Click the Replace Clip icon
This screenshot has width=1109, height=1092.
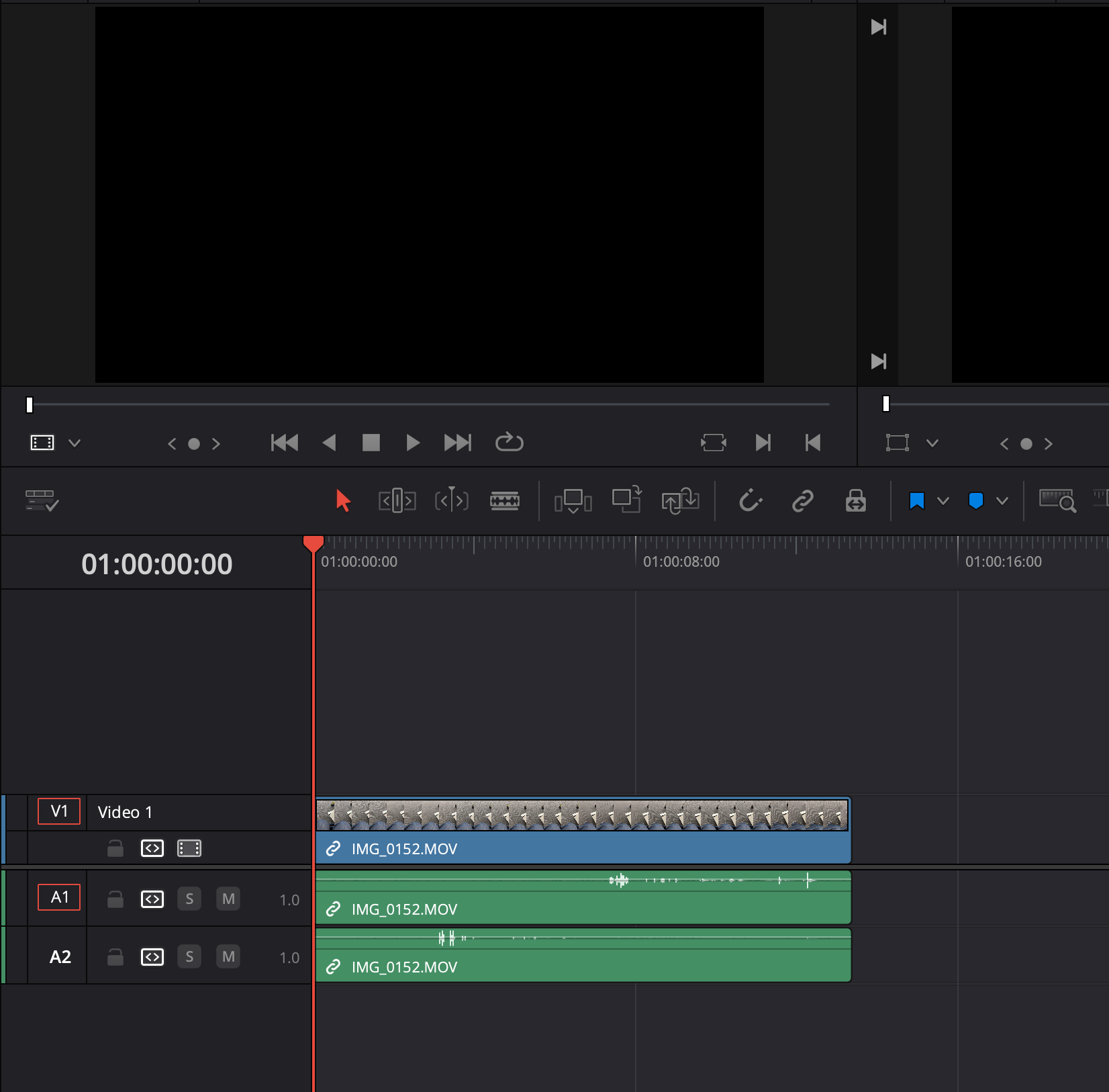coord(680,501)
